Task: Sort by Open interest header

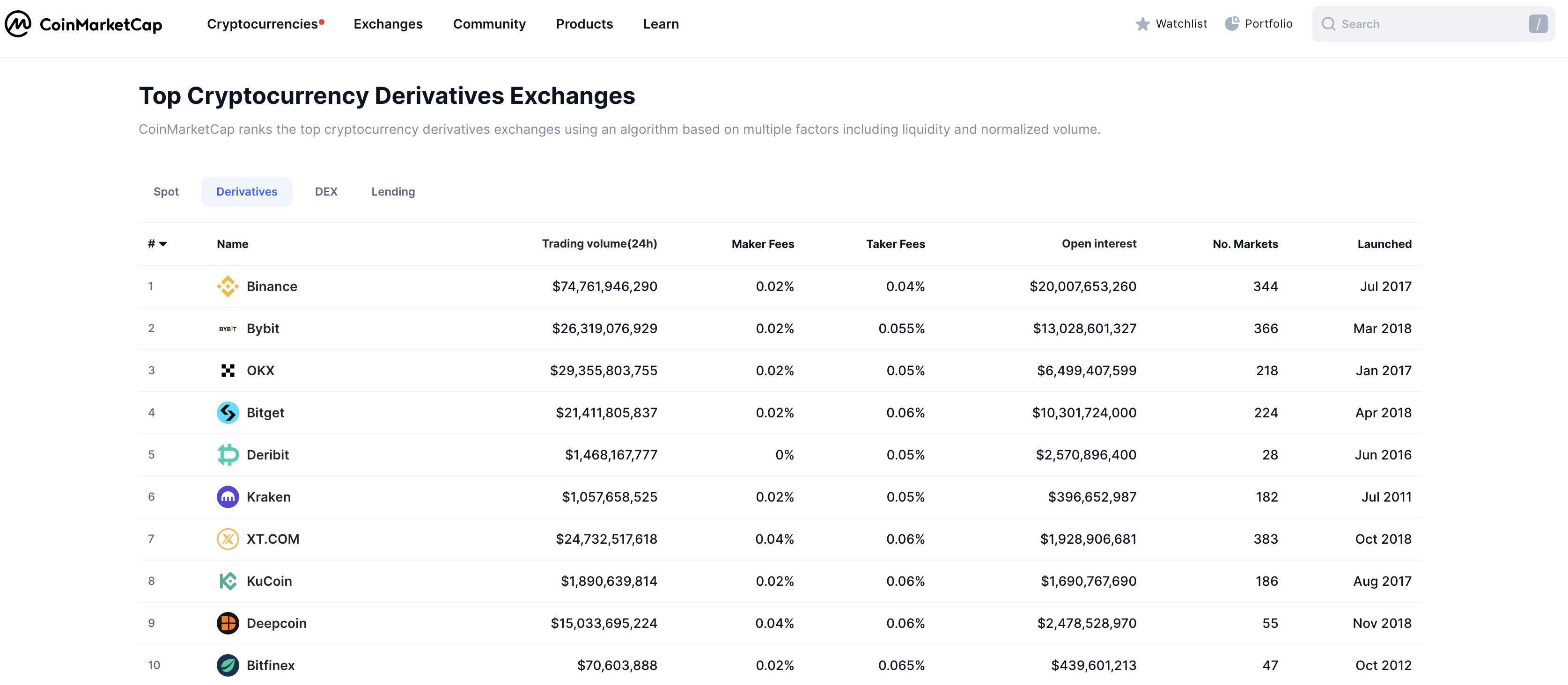Action: (1099, 244)
